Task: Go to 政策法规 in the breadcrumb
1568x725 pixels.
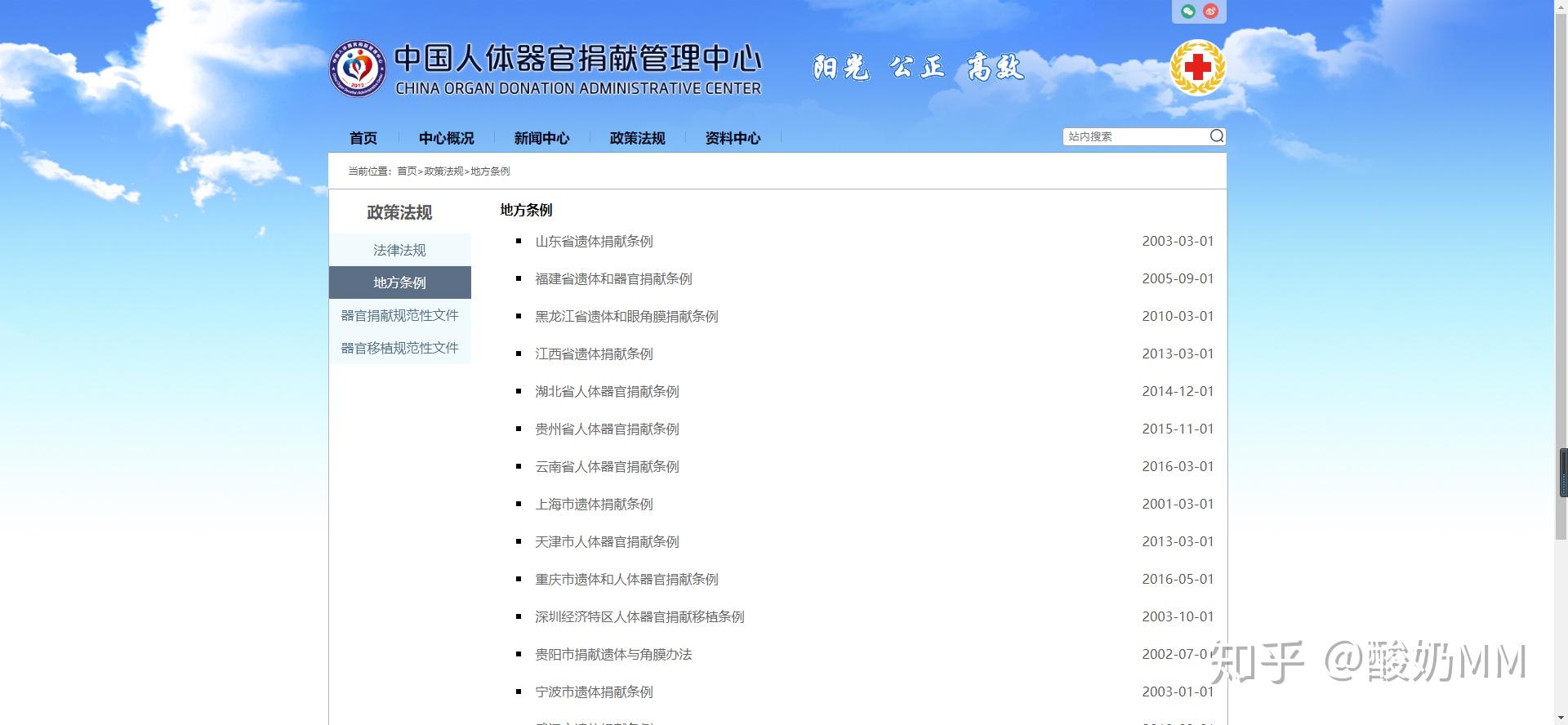Action: click(443, 171)
